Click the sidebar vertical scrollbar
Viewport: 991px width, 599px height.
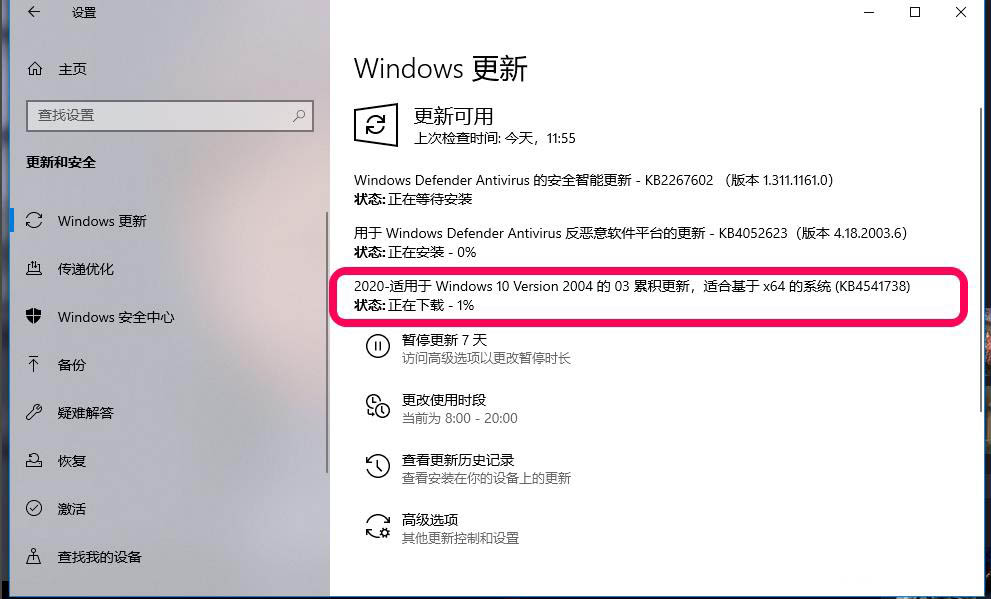(327, 342)
